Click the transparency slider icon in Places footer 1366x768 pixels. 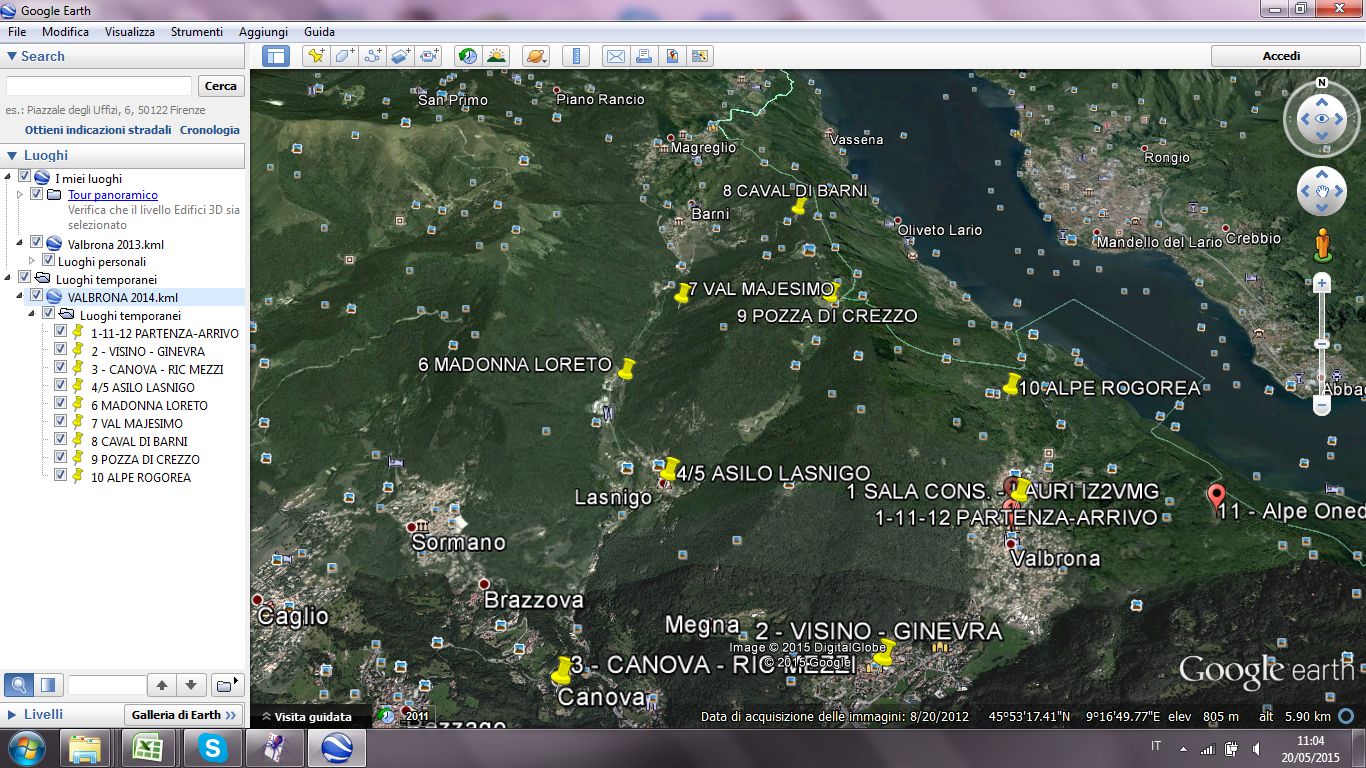pyautogui.click(x=47, y=685)
